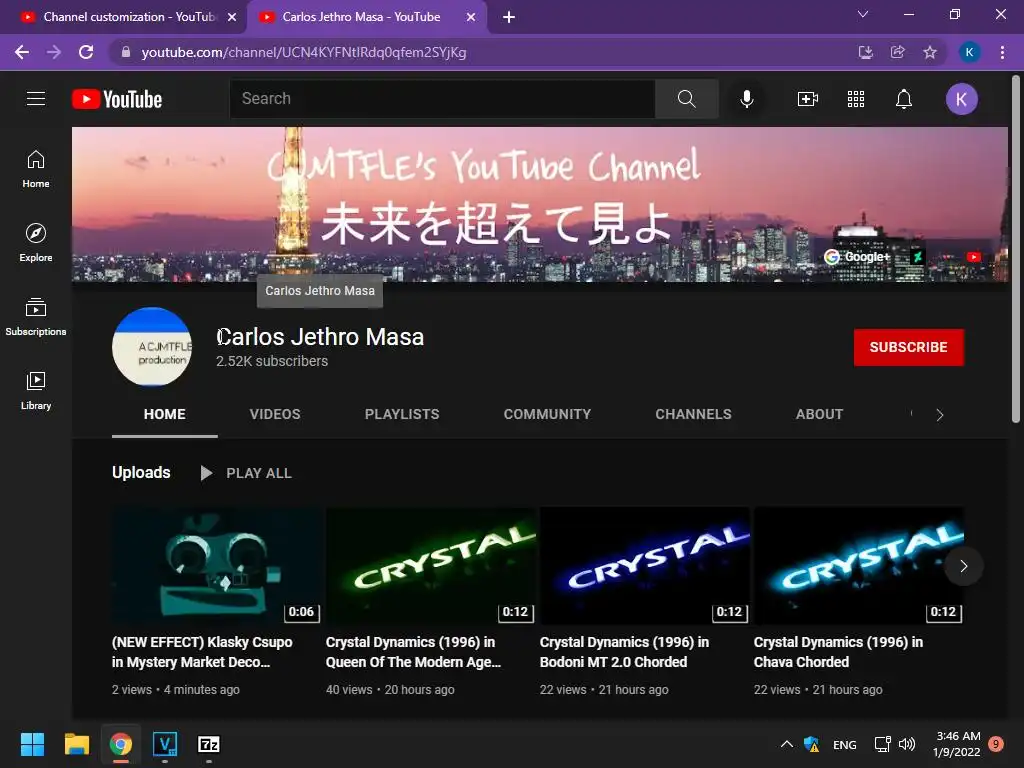The image size is (1024, 768).
Task: Open the Uploads section heading
Action: tap(141, 472)
